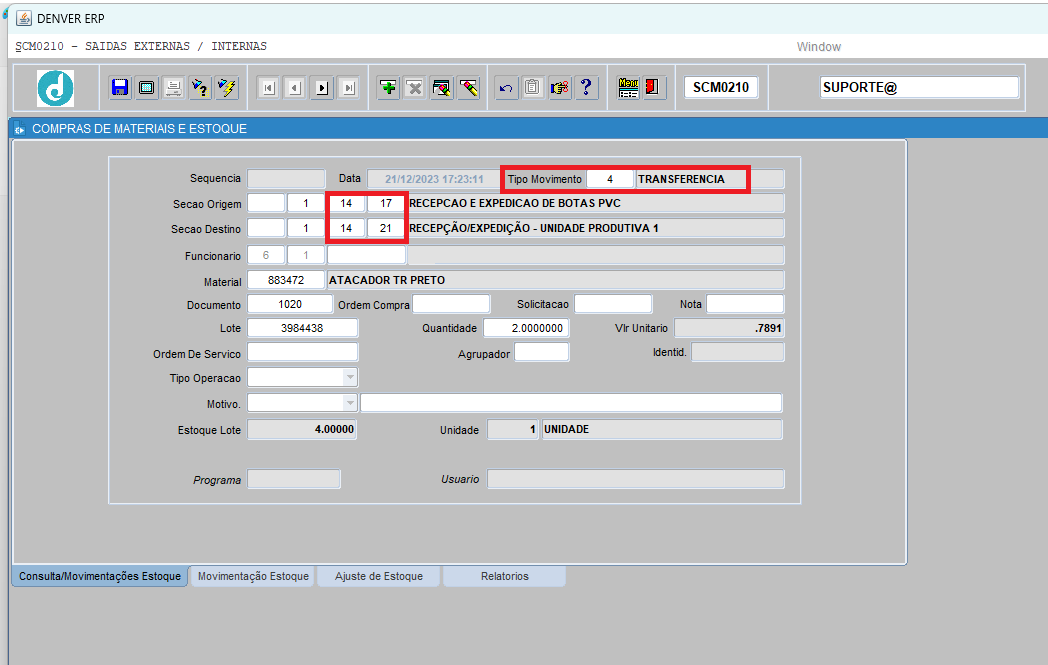1048x665 pixels.
Task: Switch to Movimentação Estoque tab
Action: [x=253, y=576]
